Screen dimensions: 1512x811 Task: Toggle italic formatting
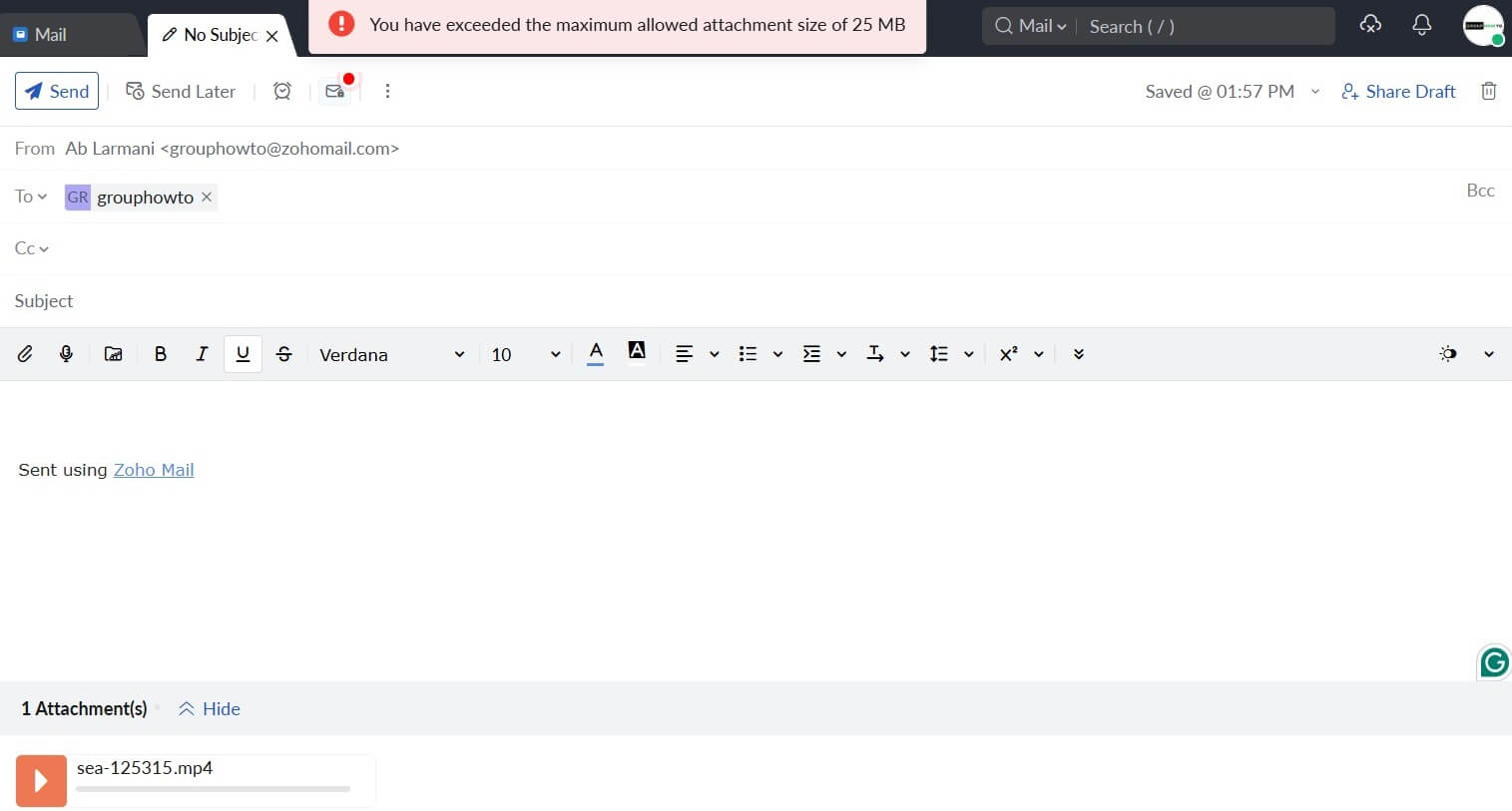pos(201,353)
